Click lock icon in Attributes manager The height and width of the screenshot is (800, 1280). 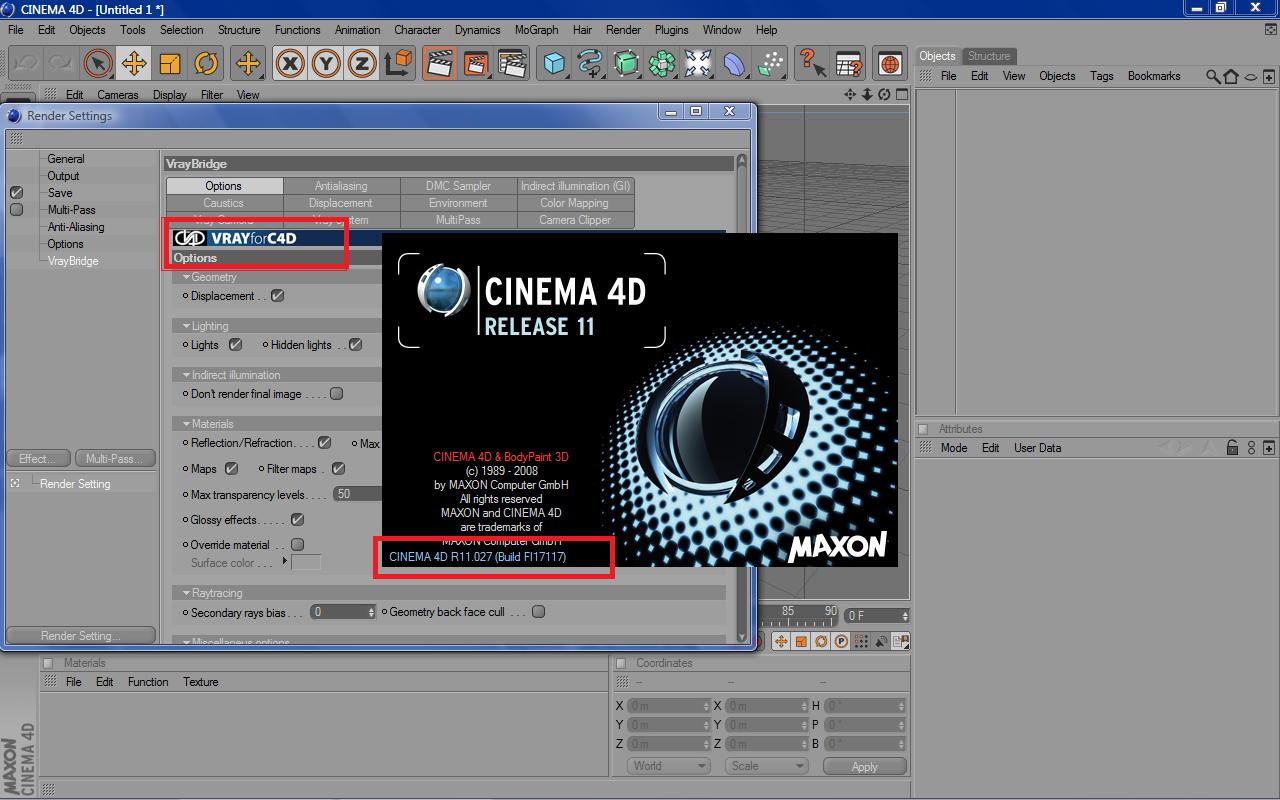[x=1233, y=448]
